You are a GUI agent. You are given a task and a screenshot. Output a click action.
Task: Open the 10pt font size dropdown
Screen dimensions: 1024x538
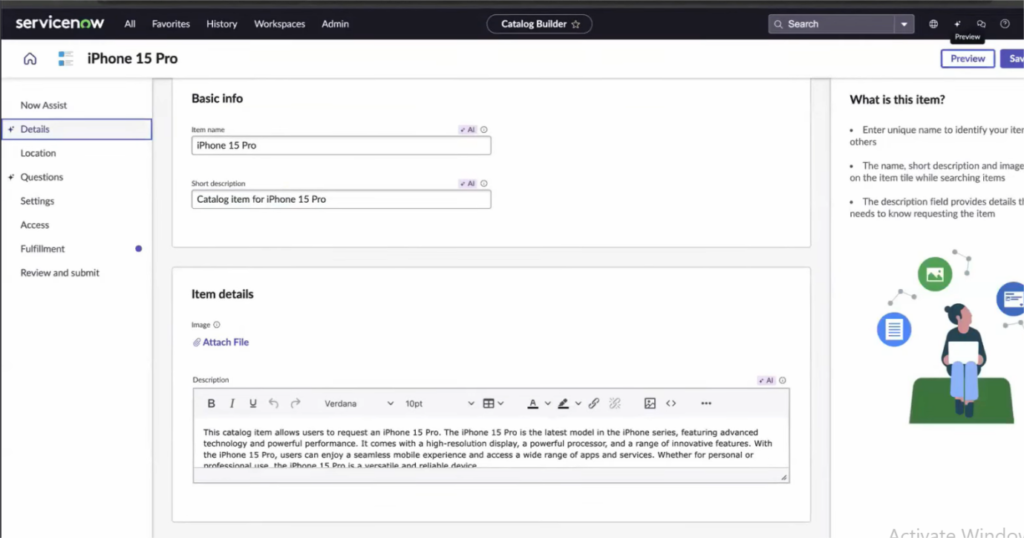[439, 404]
